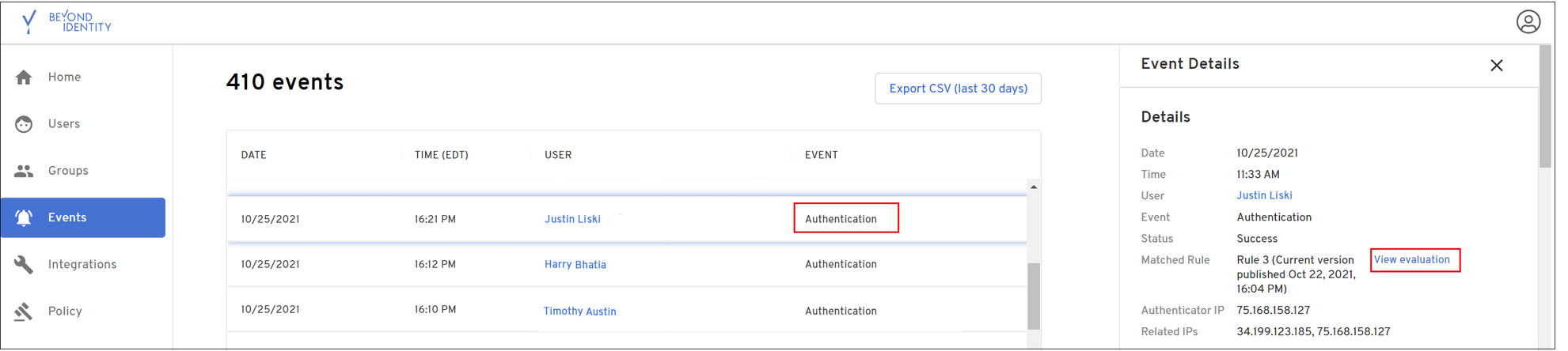1568x351 pixels.
Task: Open the user profile account icon
Action: [x=1528, y=21]
